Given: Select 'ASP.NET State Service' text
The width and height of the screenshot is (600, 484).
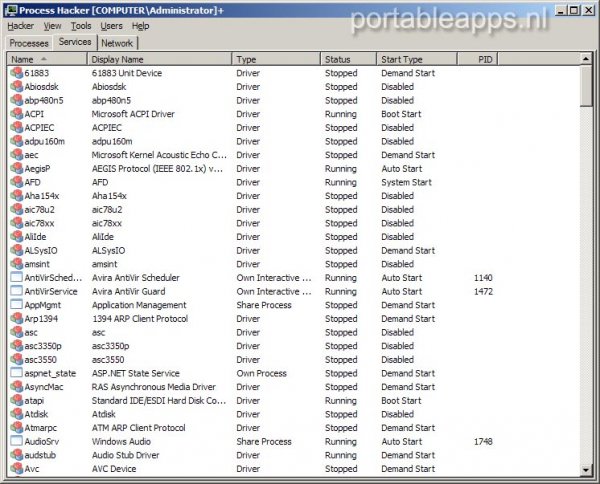Looking at the screenshot, I should coord(135,373).
